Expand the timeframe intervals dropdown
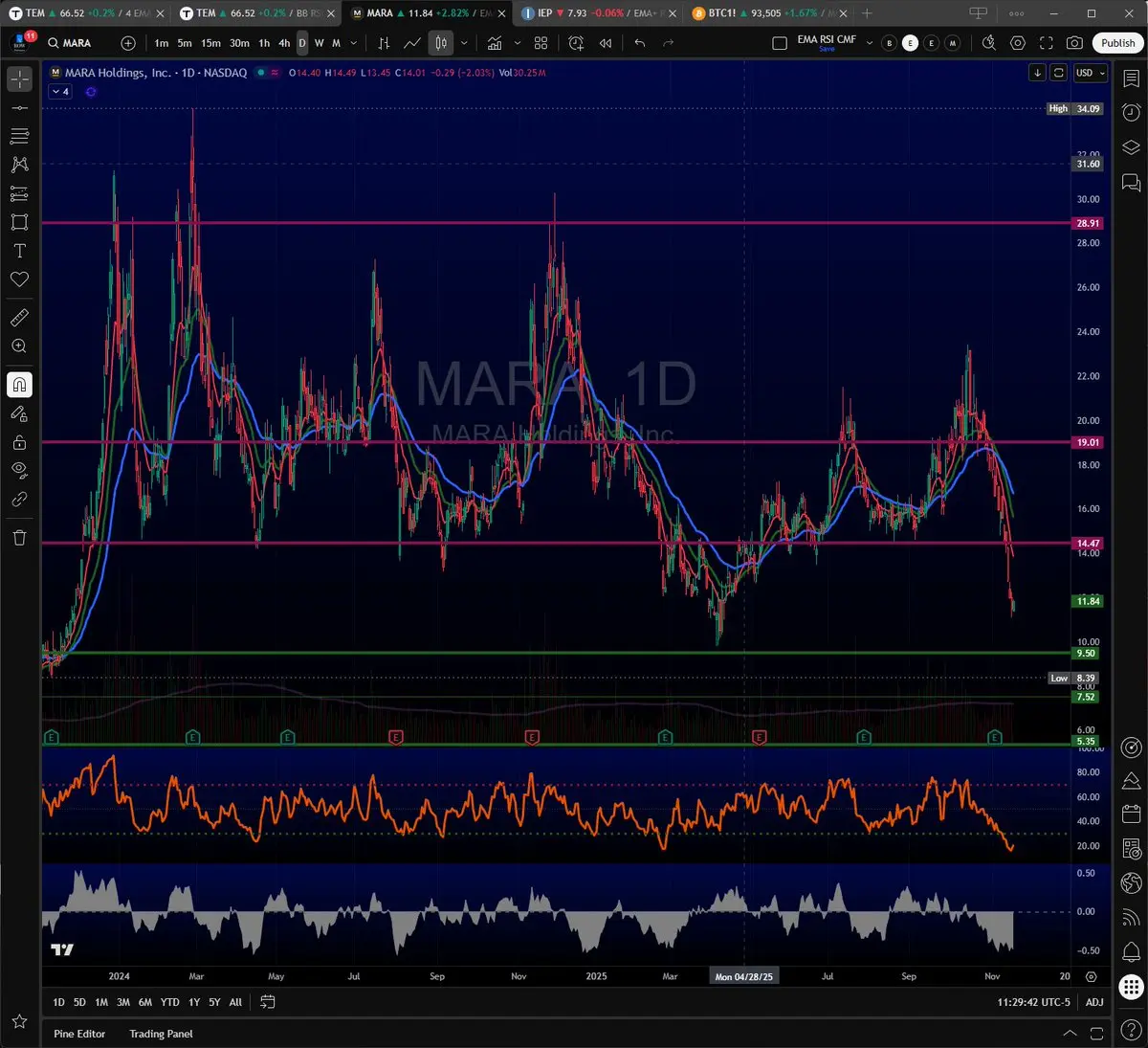The width and height of the screenshot is (1148, 1048). [354, 43]
